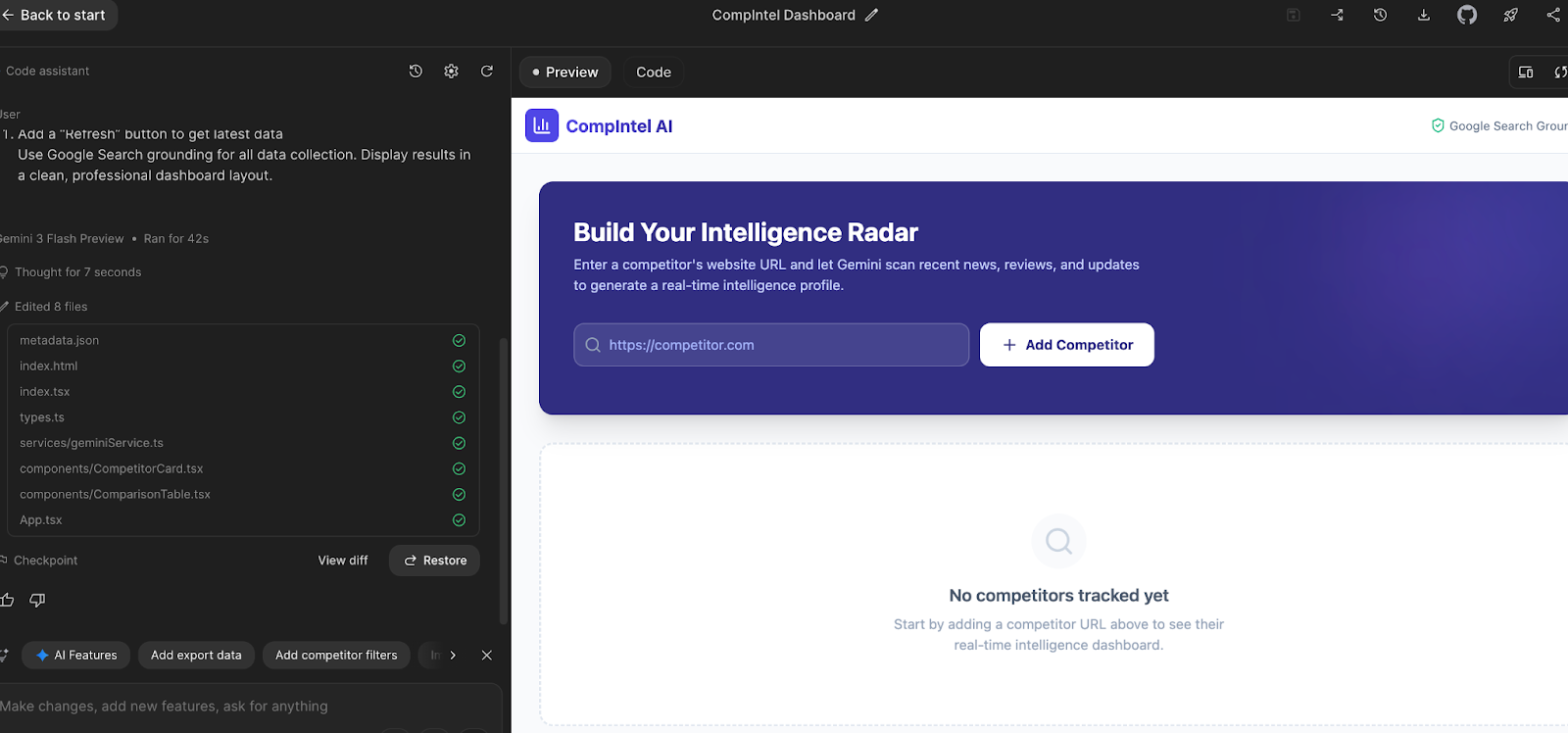Switch to the Preview tab
The height and width of the screenshot is (733, 1568).
(x=565, y=73)
